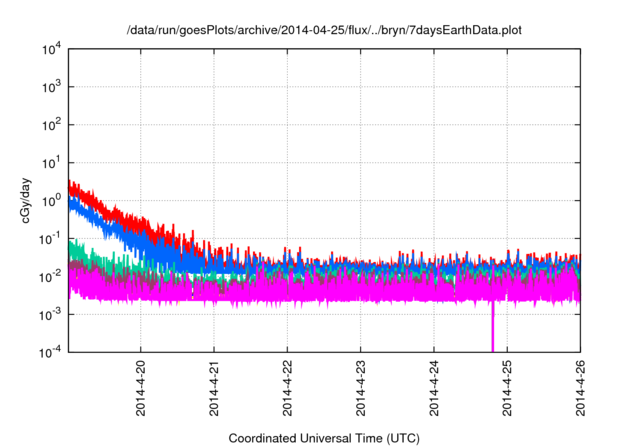640x448 pixels.
Task: Click the 10^1 y-axis tick label
Action: tap(51, 163)
